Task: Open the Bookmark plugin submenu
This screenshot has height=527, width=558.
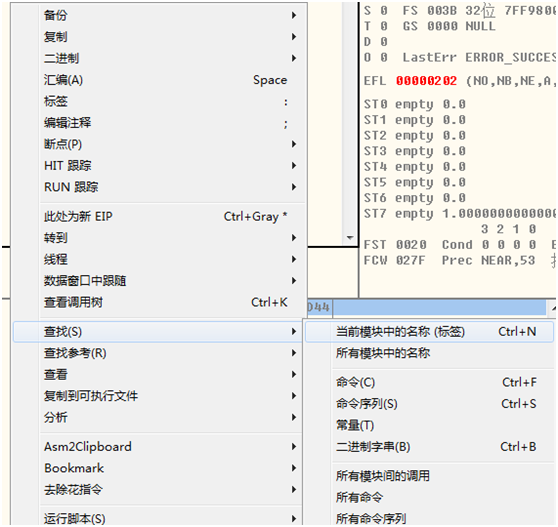Action: tap(158, 468)
